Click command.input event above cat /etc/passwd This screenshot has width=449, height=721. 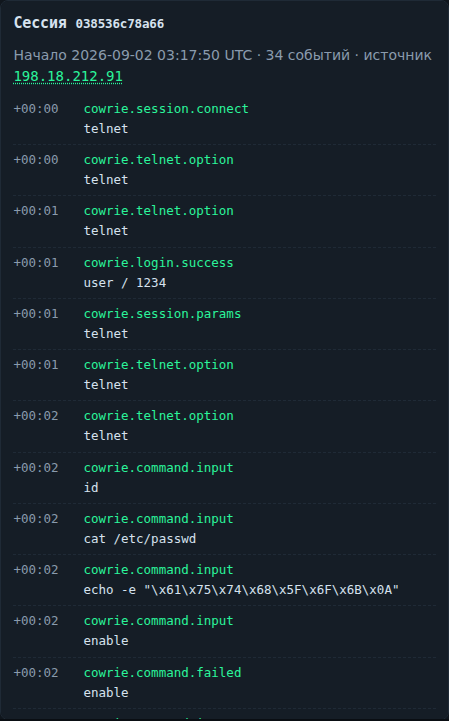158,519
